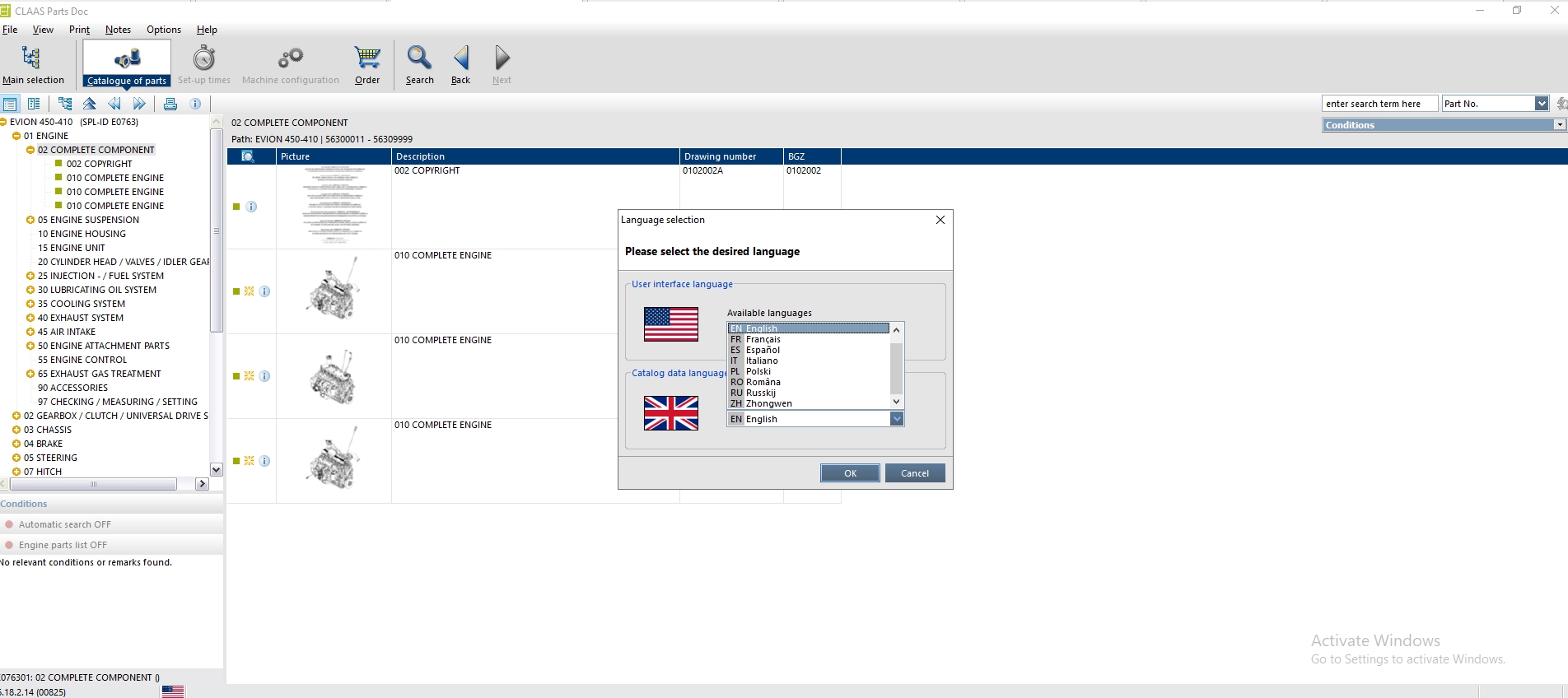The width and height of the screenshot is (1568, 698).
Task: Switch to picture list view icon
Action: 10,104
